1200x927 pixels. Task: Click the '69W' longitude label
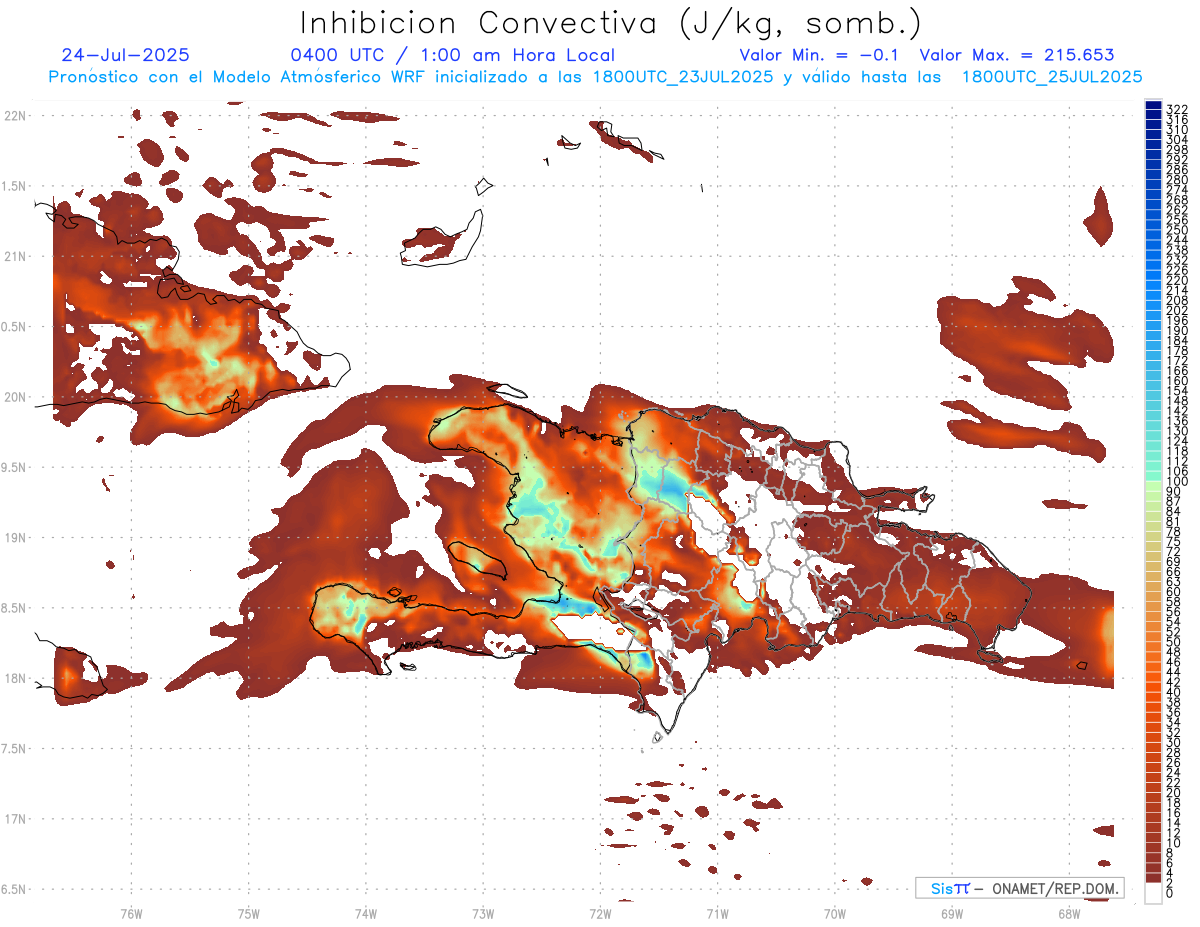tap(952, 913)
